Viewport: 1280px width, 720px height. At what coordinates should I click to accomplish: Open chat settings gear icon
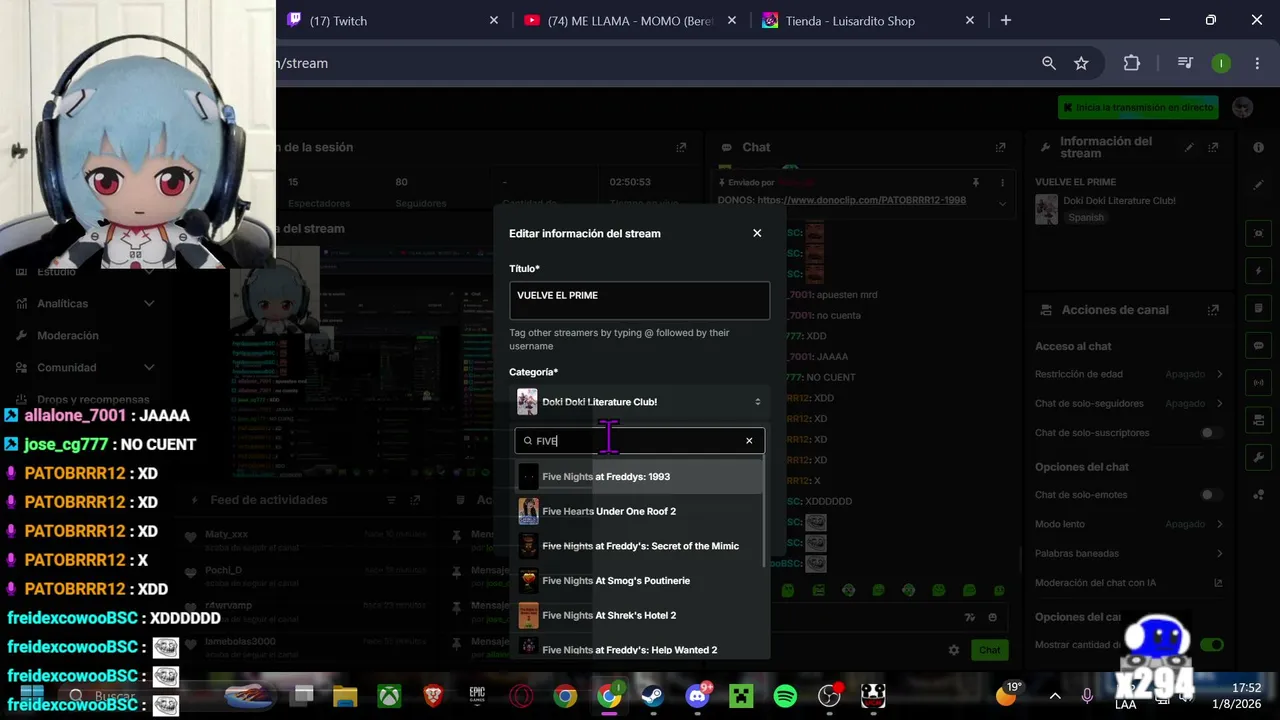click(x=954, y=650)
